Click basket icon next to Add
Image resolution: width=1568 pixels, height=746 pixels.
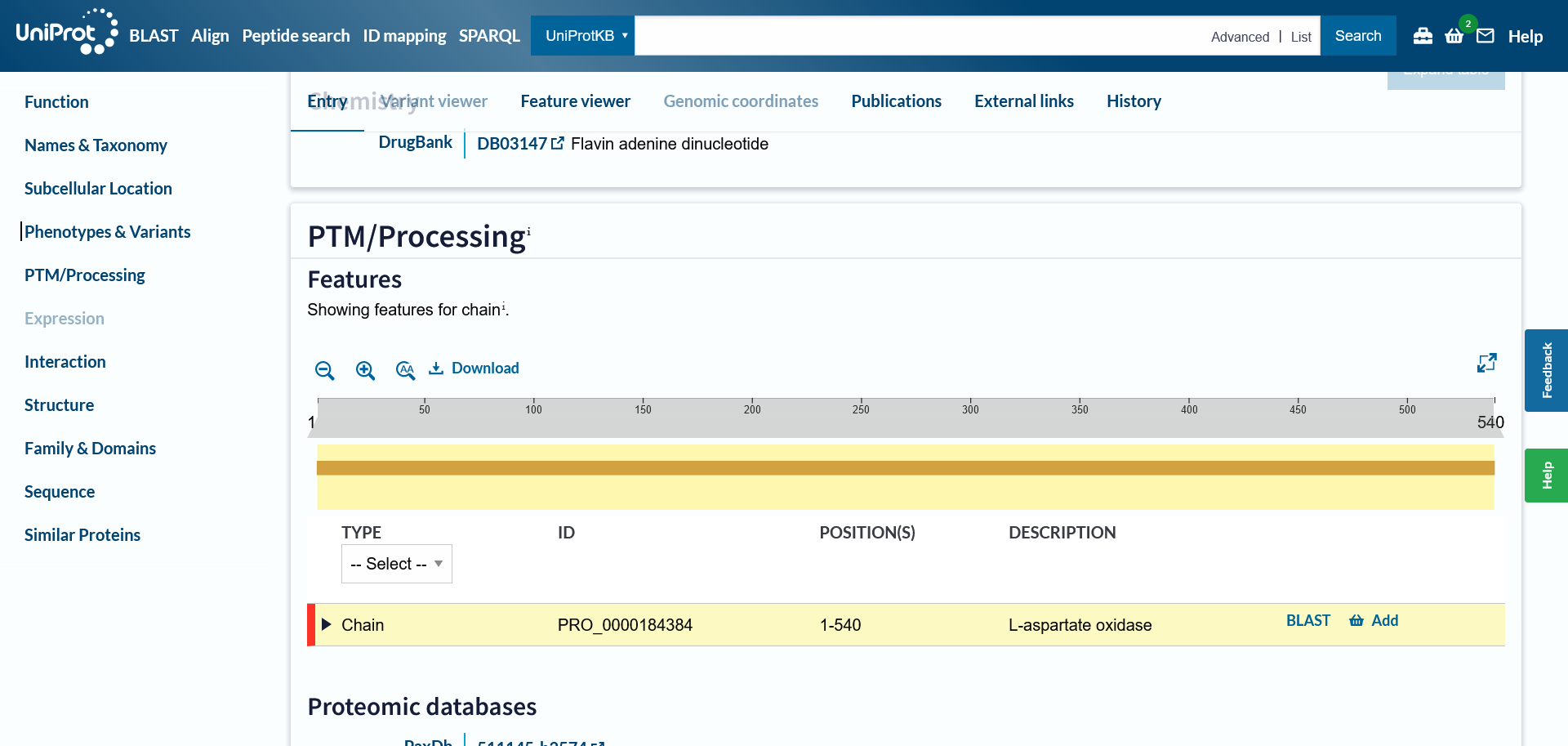point(1356,621)
